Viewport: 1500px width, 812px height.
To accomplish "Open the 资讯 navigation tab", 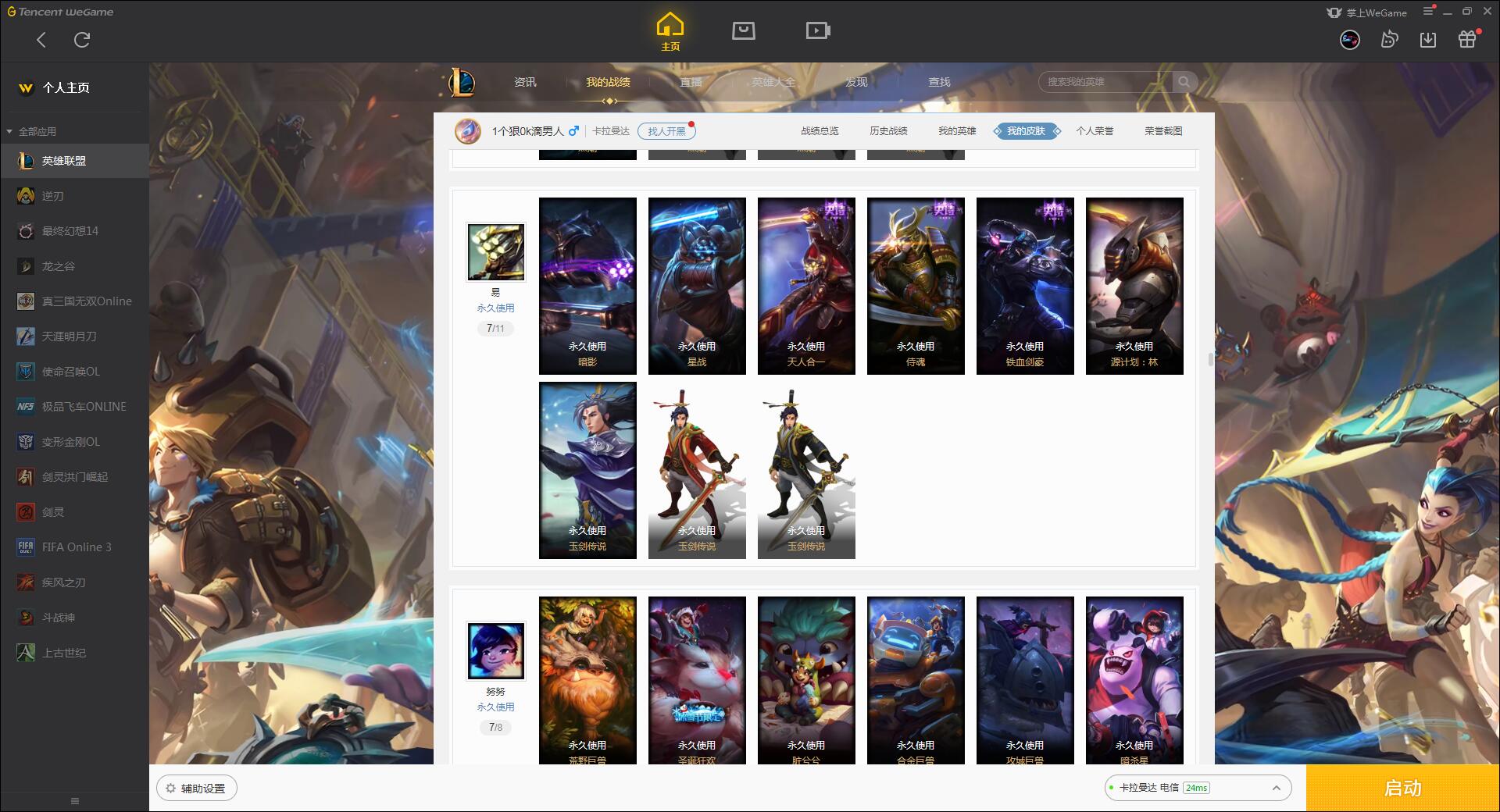I will (x=525, y=82).
